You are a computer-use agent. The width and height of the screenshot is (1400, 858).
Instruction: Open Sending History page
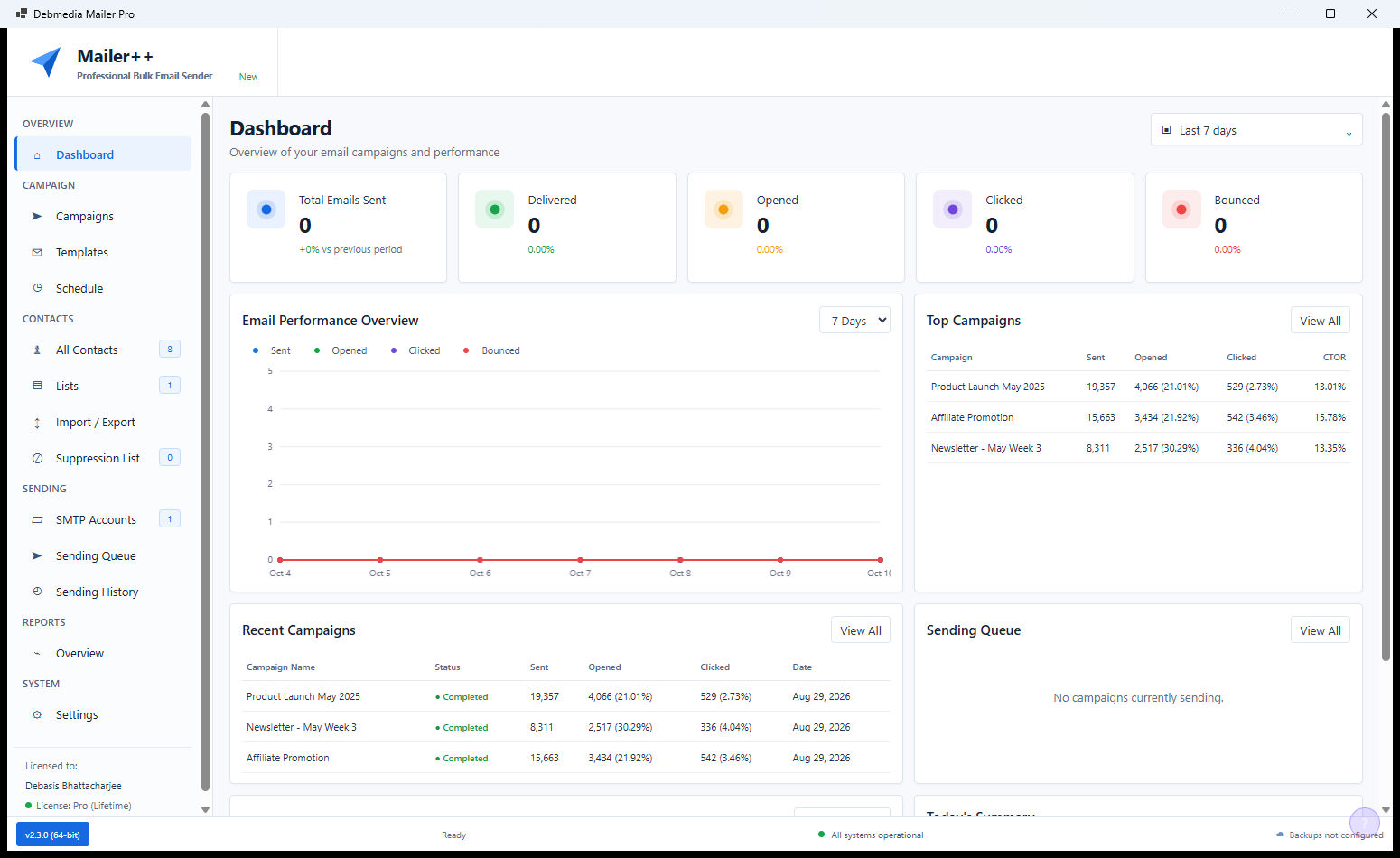pos(103,592)
